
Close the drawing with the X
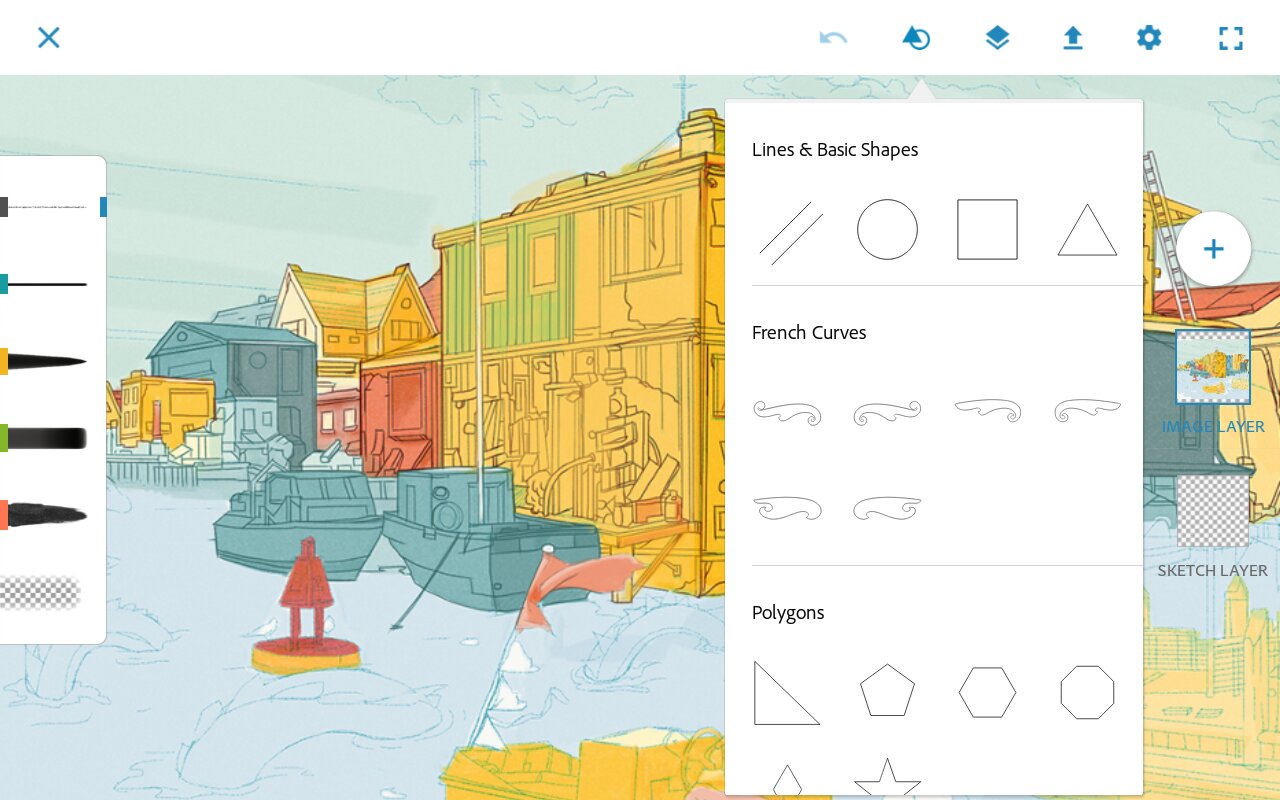[x=49, y=38]
